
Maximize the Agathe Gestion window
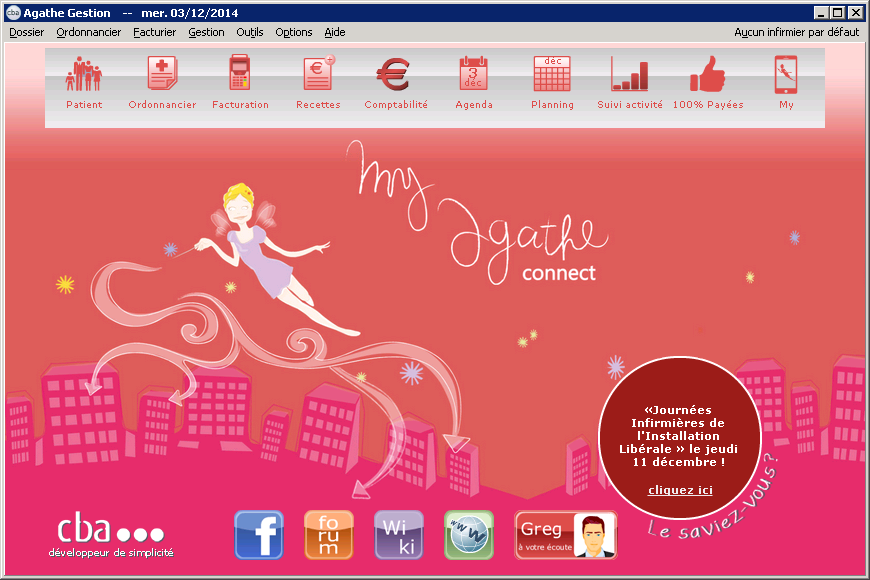pyautogui.click(x=838, y=12)
